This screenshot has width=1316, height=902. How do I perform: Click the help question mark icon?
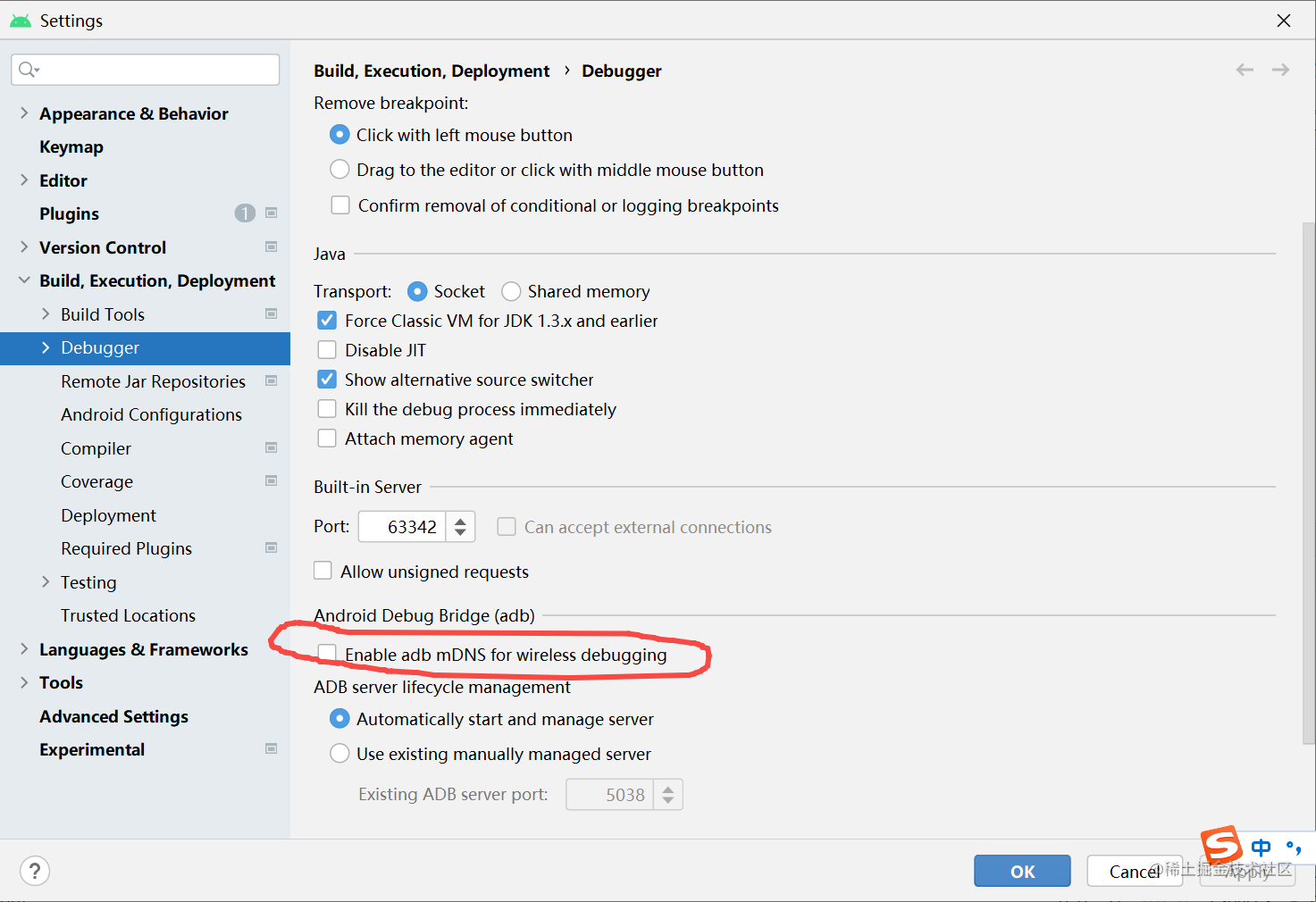pos(35,871)
